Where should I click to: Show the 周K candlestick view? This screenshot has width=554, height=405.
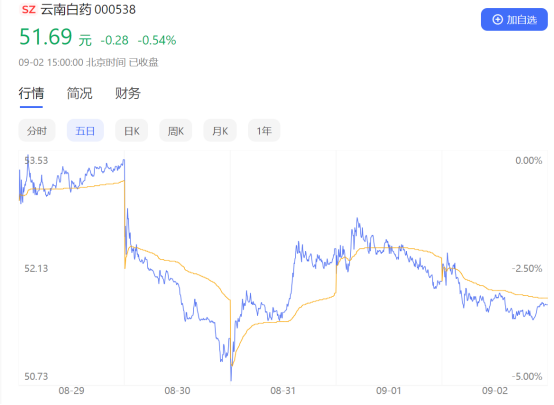tap(176, 131)
